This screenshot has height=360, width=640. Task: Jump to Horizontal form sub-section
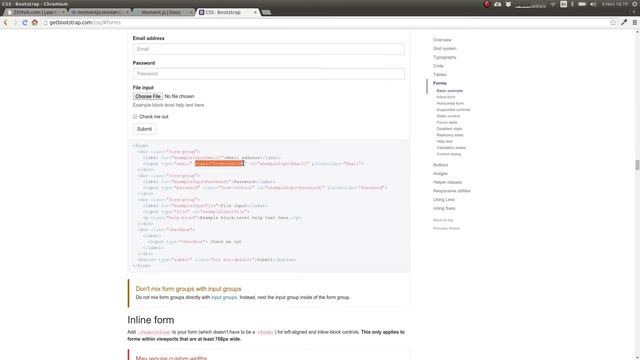coord(450,104)
